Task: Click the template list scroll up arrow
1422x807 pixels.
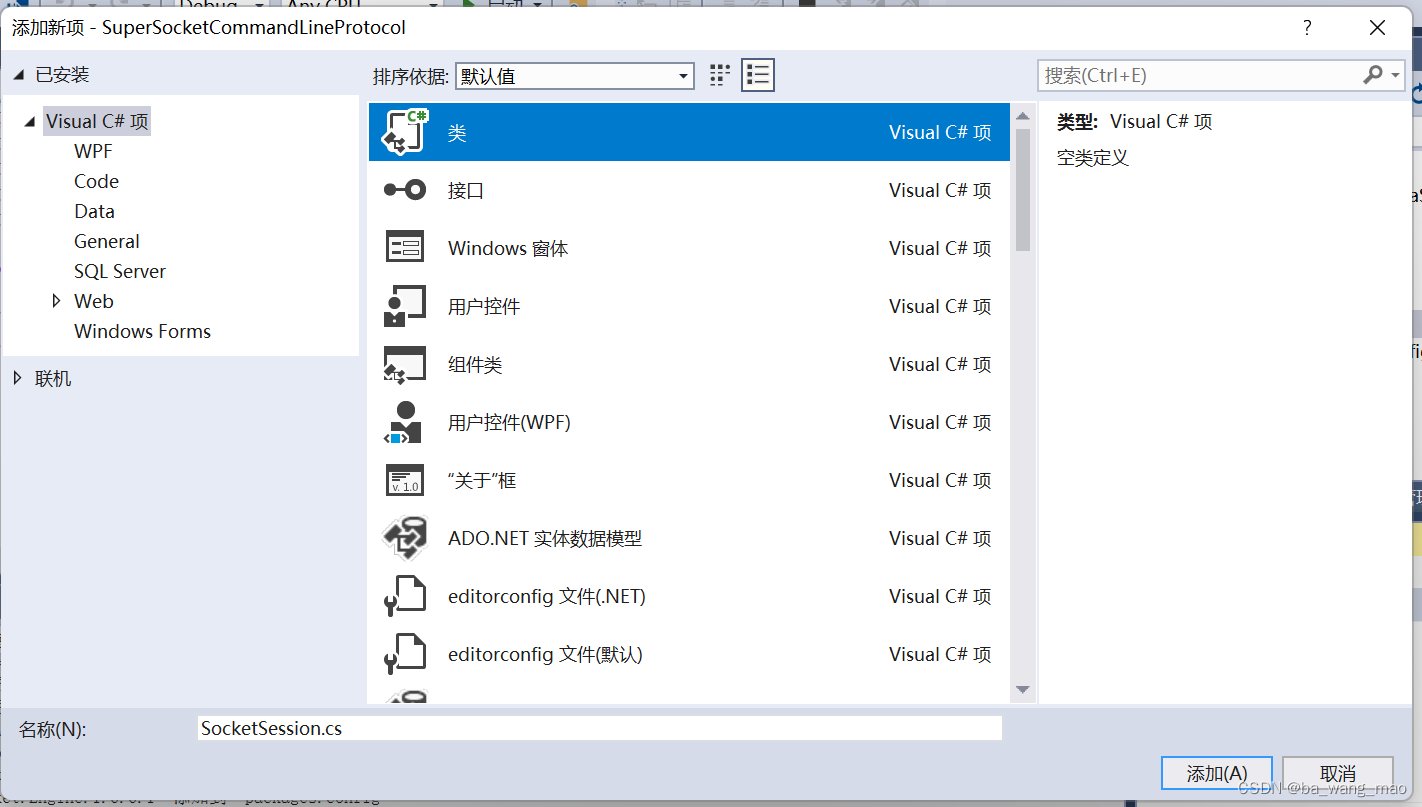Action: 1022,116
